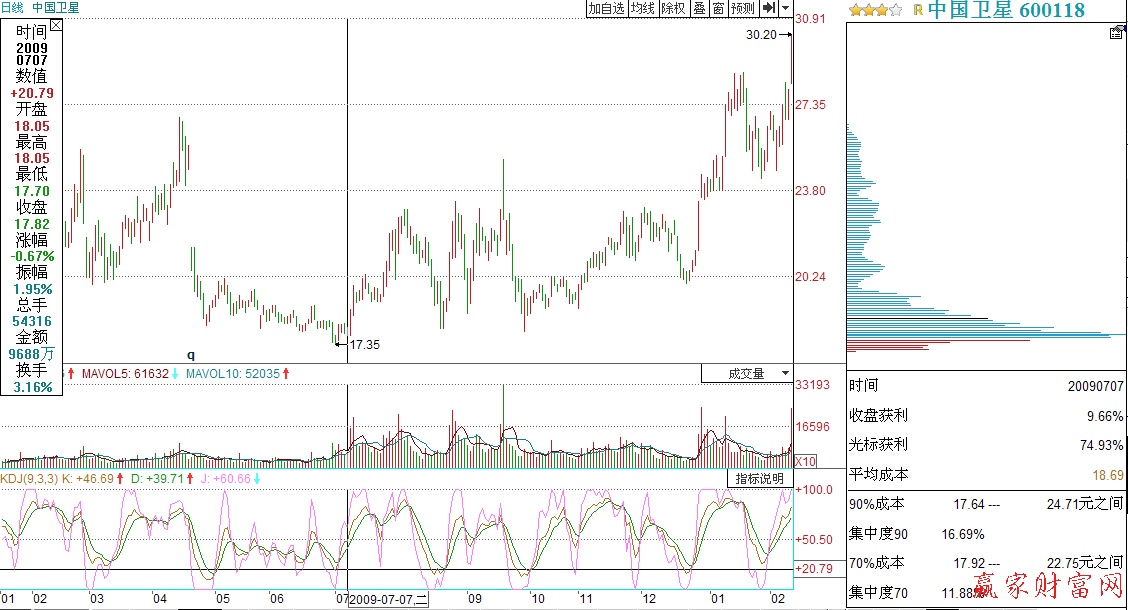The height and width of the screenshot is (610, 1128).
Task: Click the 中国卫星 600118 stock title
Action: point(1005,10)
